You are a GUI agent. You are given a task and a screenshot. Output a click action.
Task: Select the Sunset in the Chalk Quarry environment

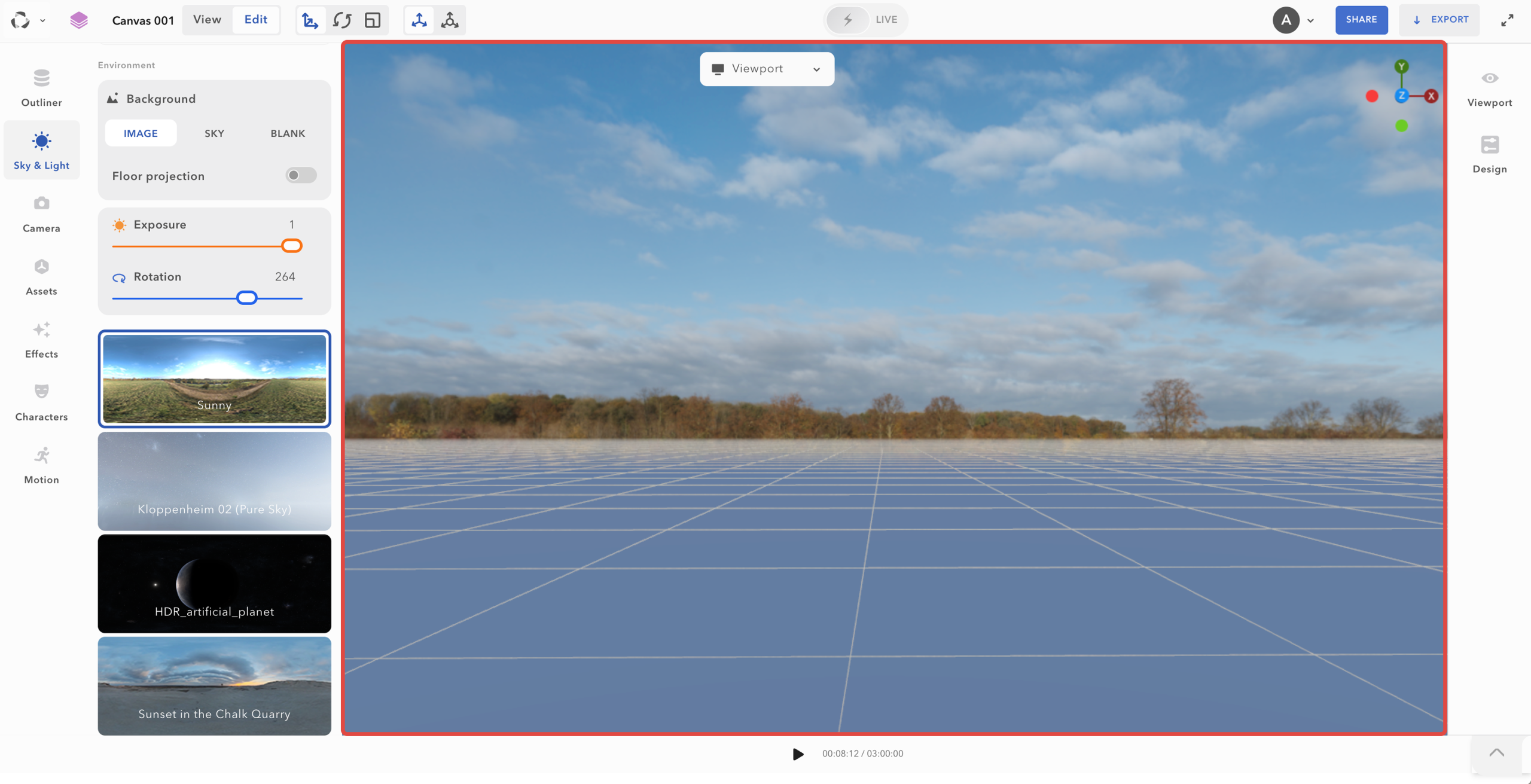[214, 685]
